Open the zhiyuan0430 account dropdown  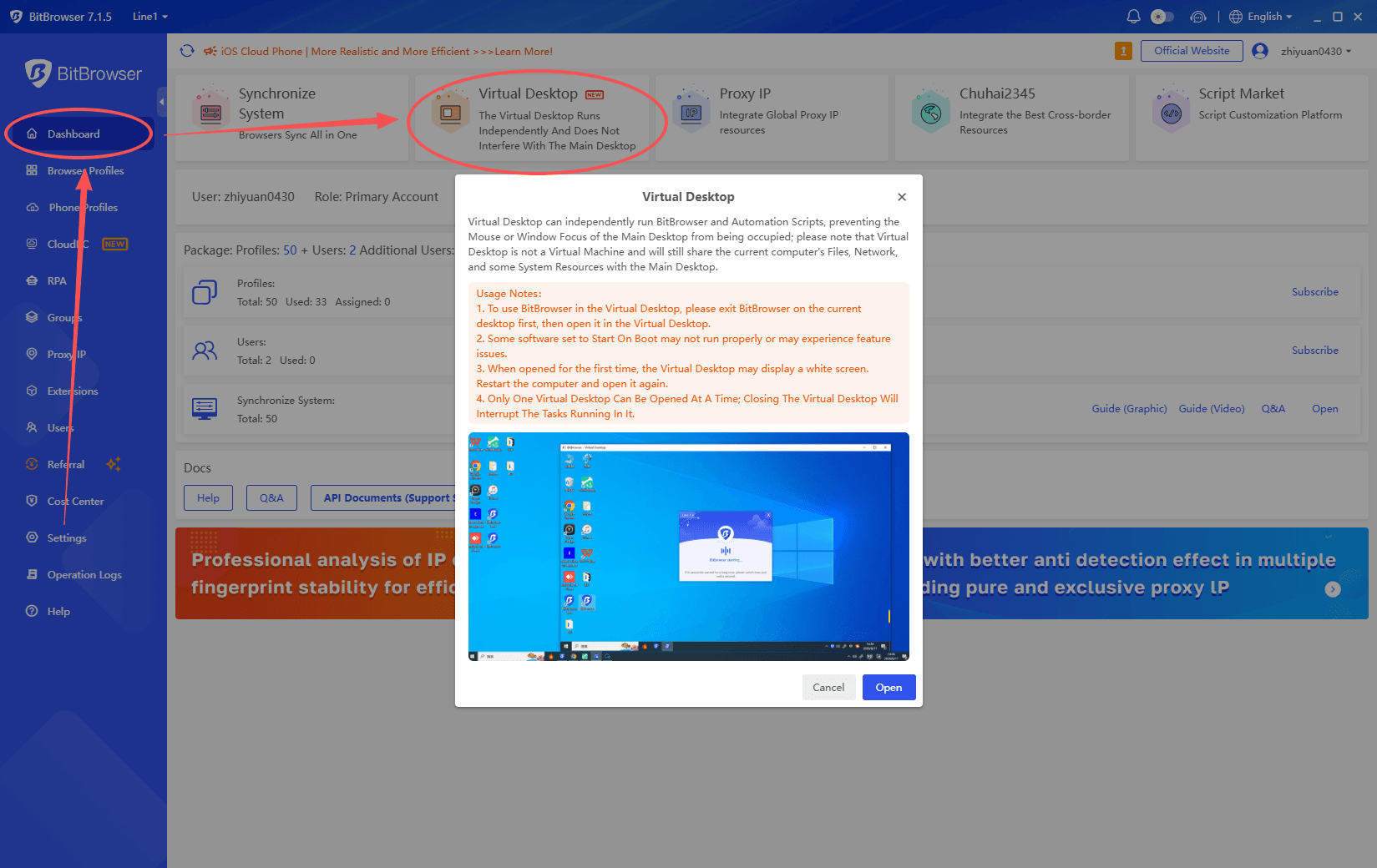1316,51
